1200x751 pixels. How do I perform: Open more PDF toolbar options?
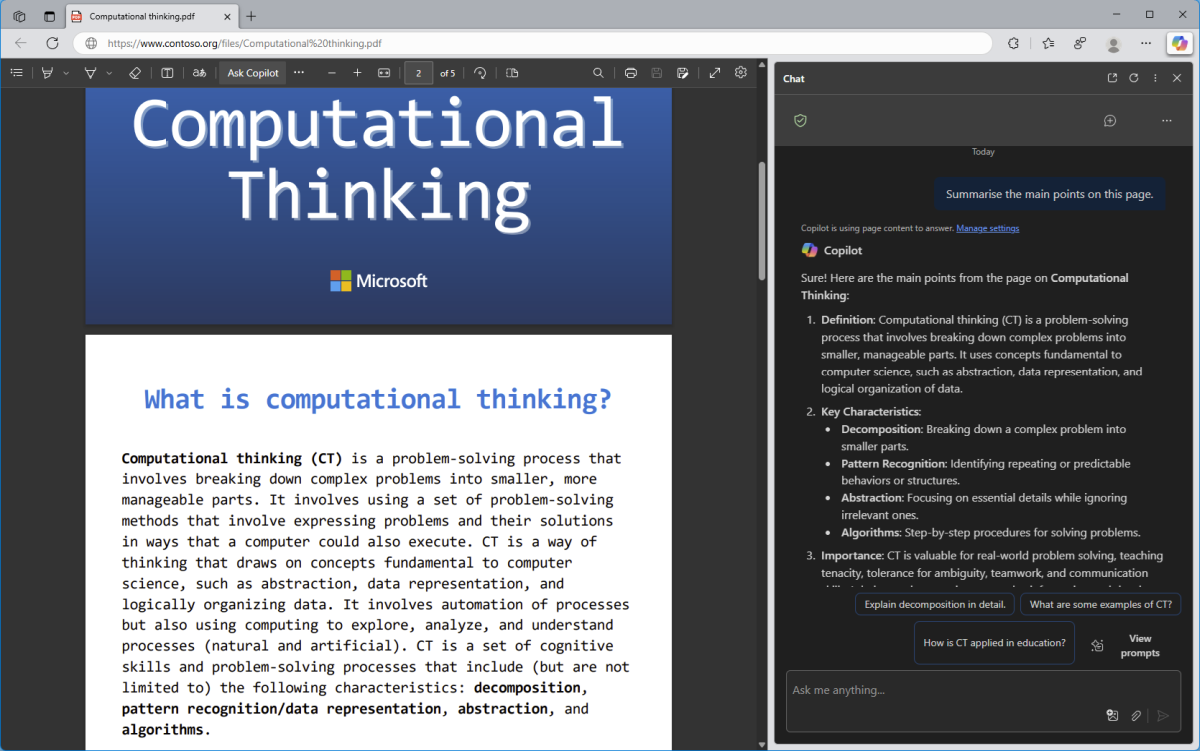298,73
